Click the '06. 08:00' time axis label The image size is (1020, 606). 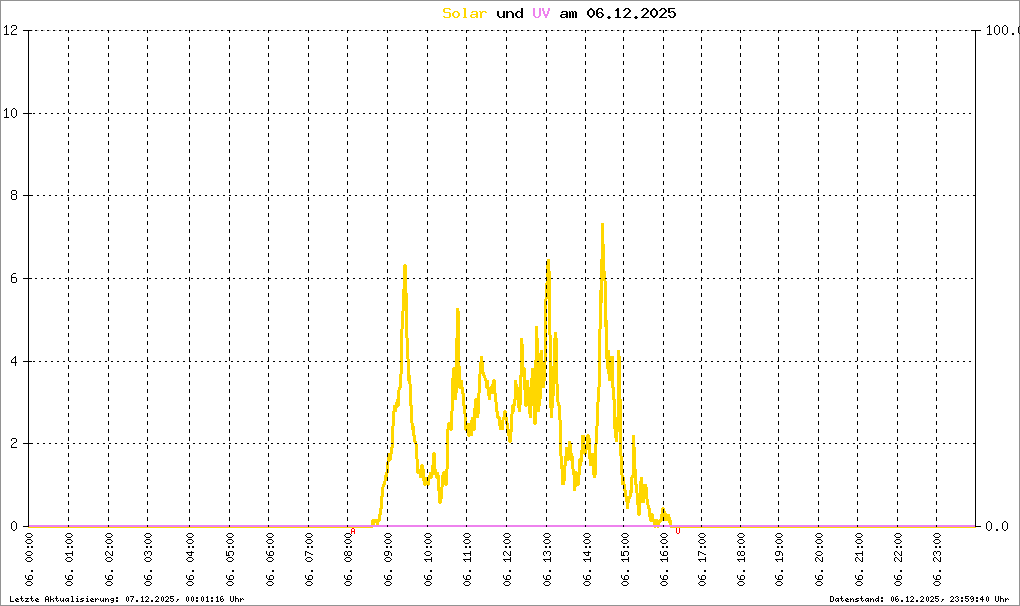(x=349, y=560)
